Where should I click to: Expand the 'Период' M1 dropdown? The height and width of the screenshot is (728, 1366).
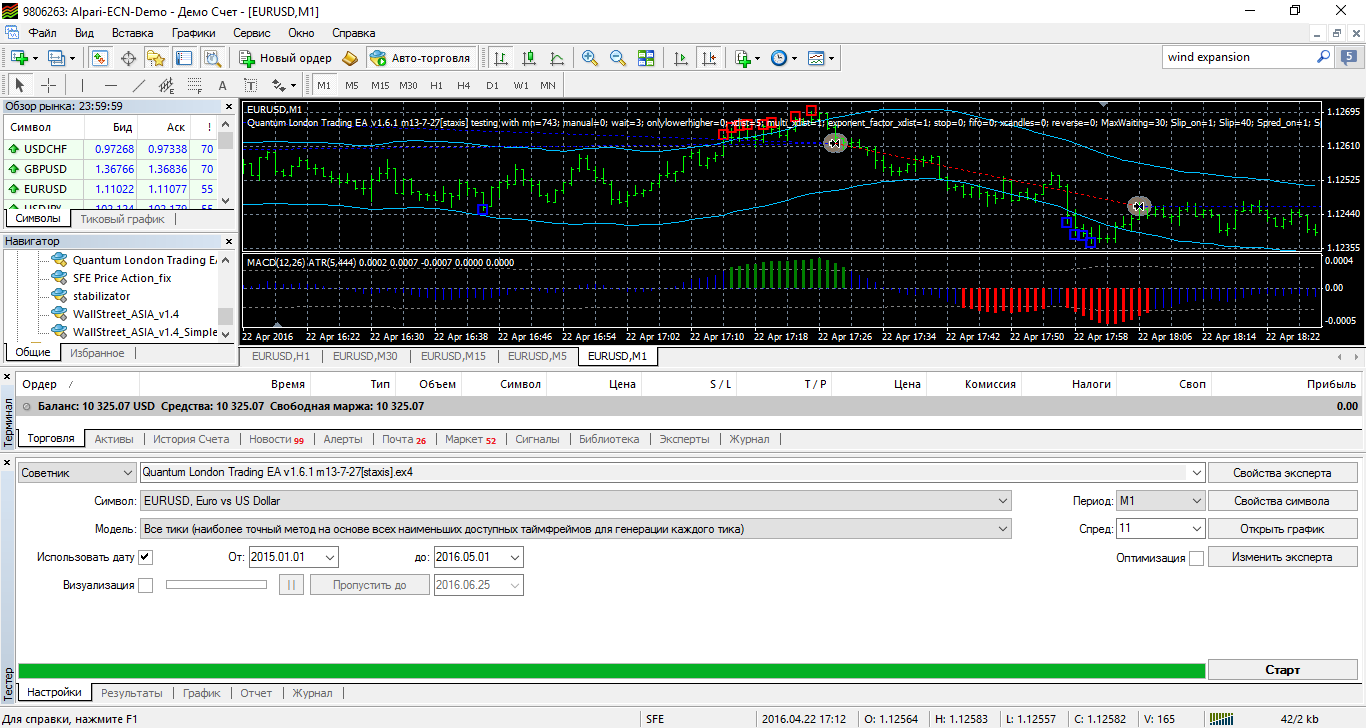pyautogui.click(x=1160, y=501)
